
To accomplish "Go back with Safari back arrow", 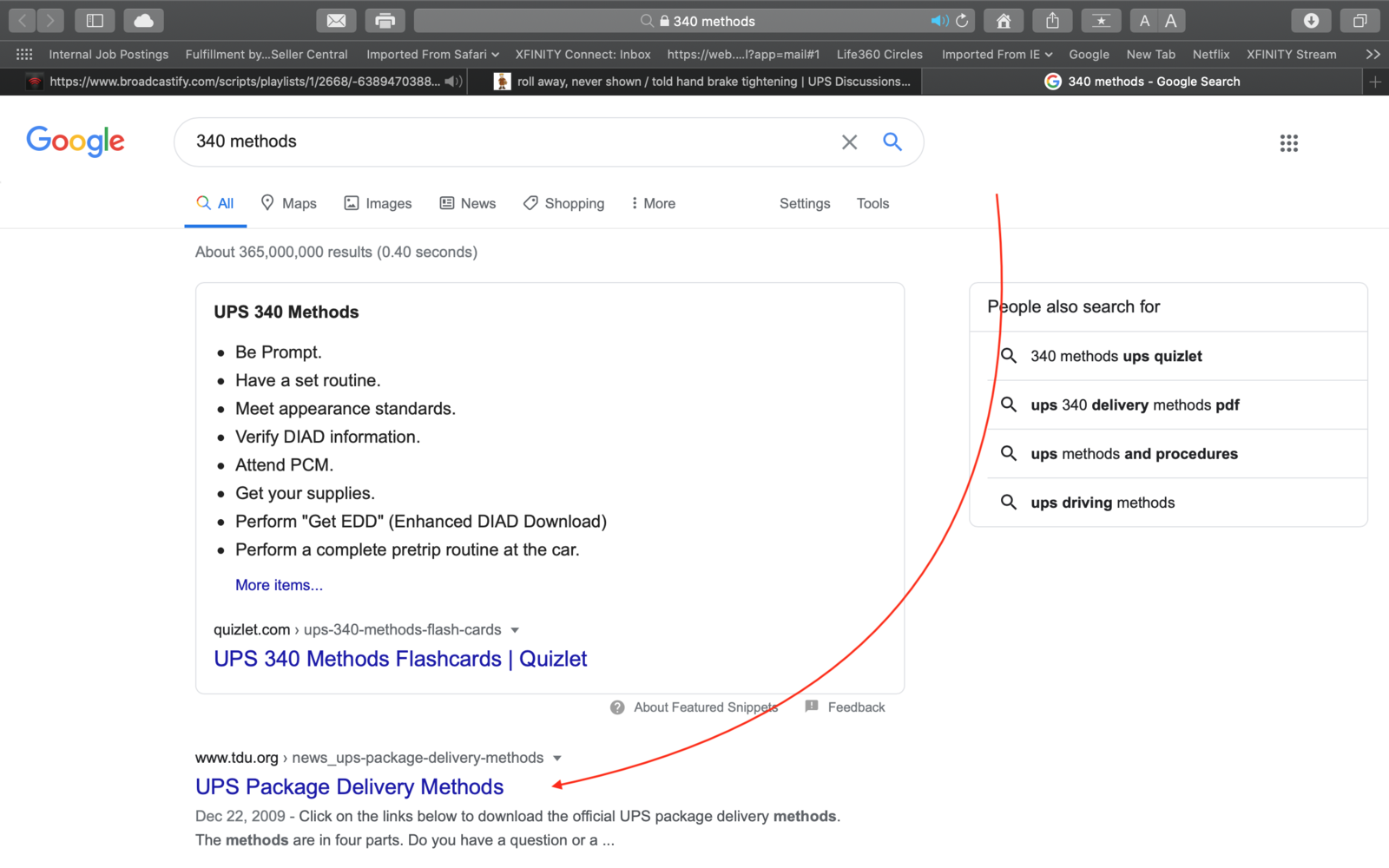I will [x=22, y=20].
